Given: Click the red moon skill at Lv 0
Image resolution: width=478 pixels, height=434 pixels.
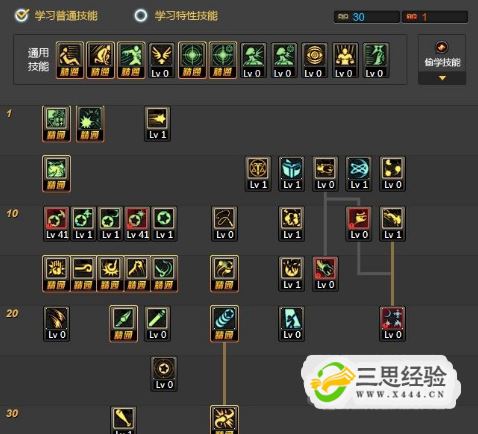Looking at the screenshot, I should coord(392,324).
